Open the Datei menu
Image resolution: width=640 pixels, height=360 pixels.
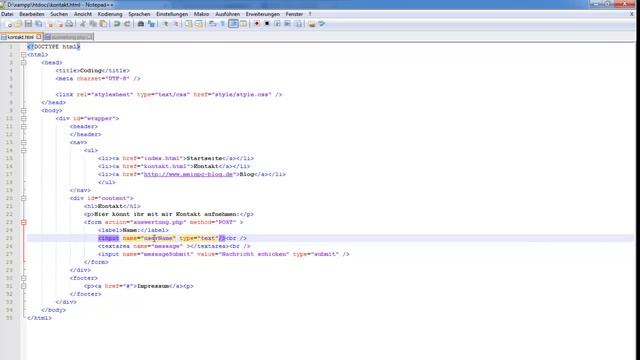click(7, 14)
